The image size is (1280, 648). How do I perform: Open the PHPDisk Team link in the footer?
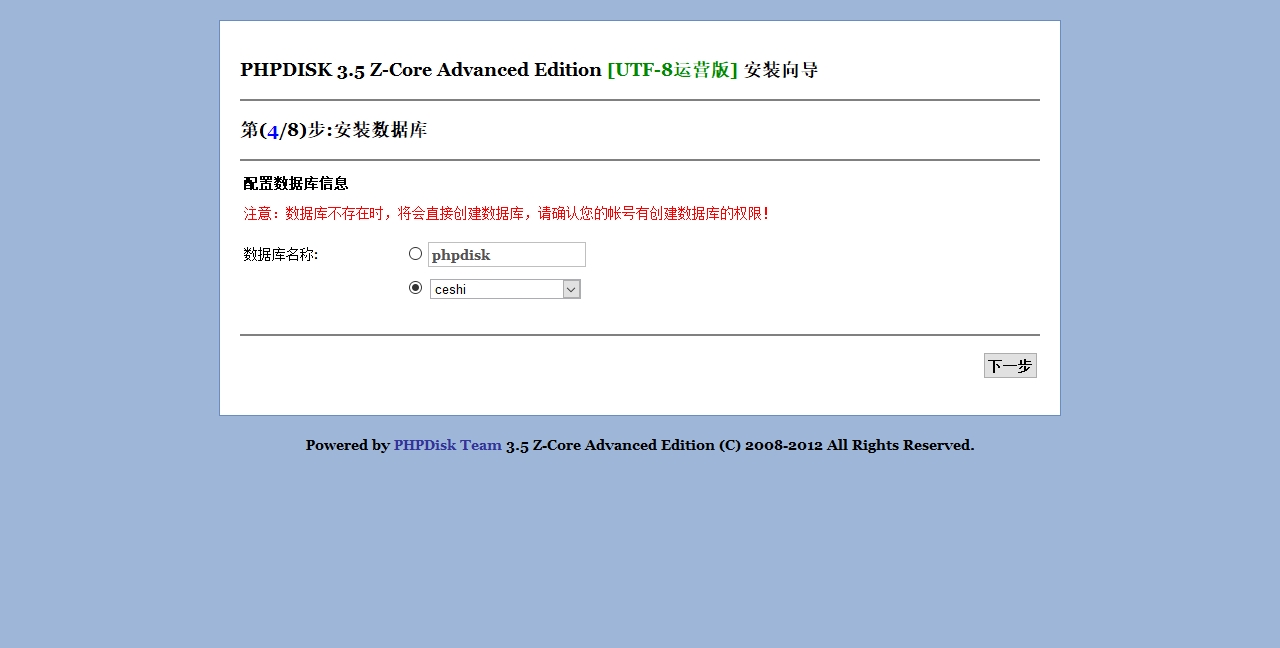tap(447, 445)
